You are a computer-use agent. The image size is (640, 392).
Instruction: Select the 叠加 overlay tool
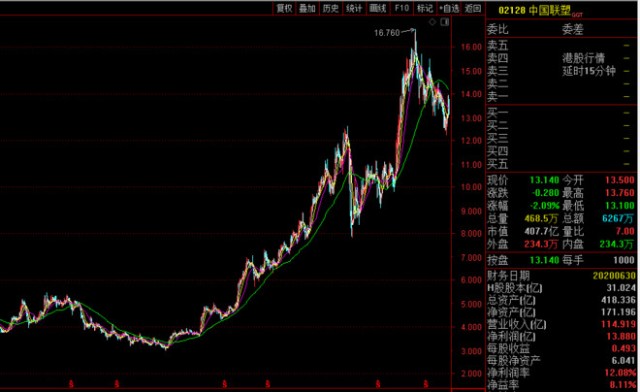pyautogui.click(x=307, y=8)
